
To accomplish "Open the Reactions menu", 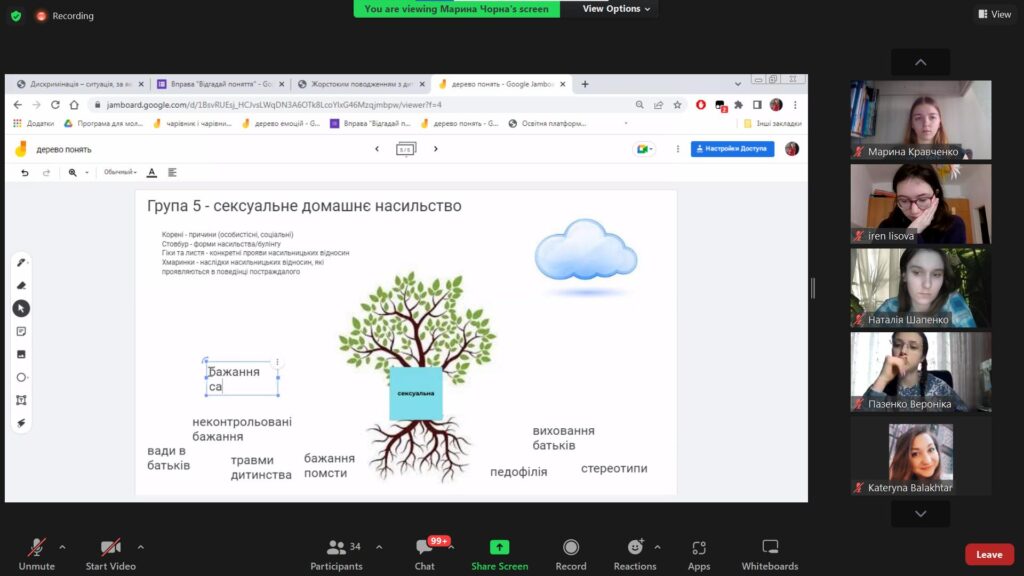I will coord(635,554).
